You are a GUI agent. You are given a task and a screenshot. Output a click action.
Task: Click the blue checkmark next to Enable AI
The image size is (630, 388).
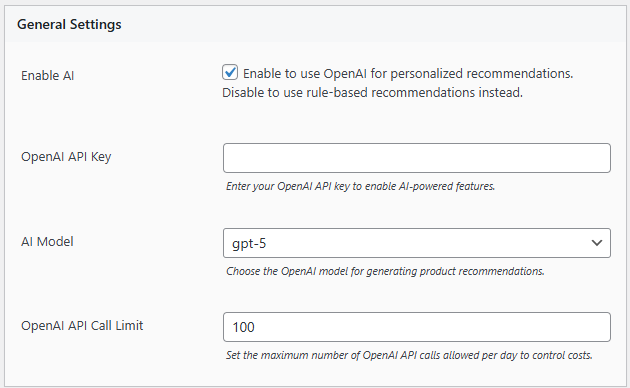(230, 73)
